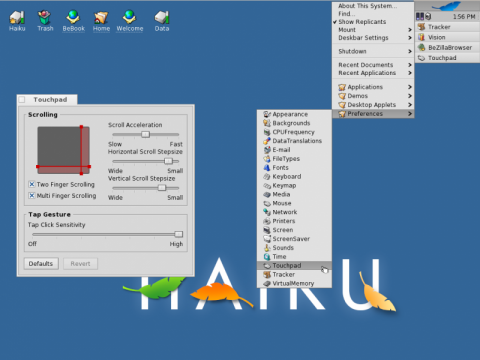Click the Horizontal Scroll Stepsize slider

click(145, 161)
